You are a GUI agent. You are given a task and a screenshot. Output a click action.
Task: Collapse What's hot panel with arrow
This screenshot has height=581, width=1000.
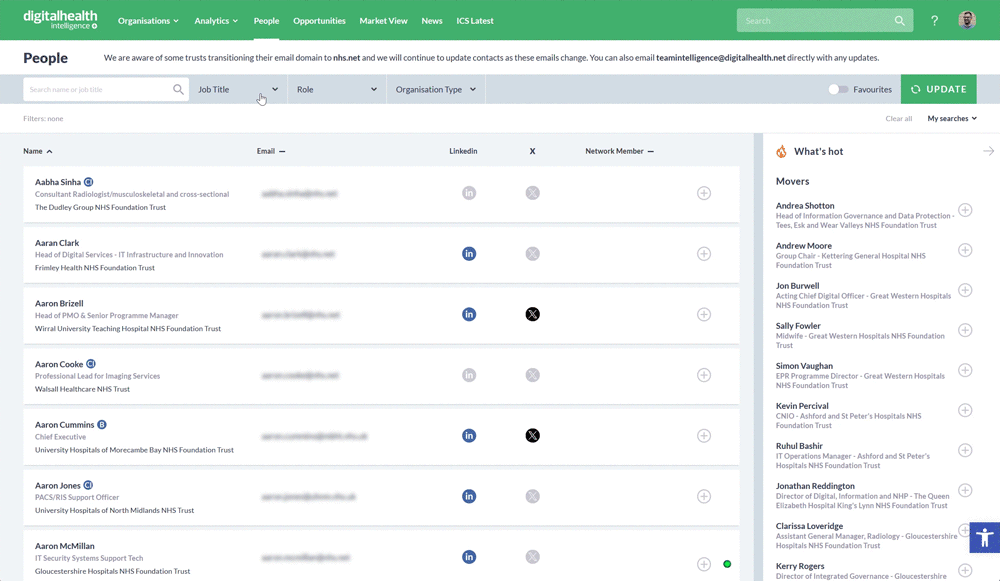point(988,151)
